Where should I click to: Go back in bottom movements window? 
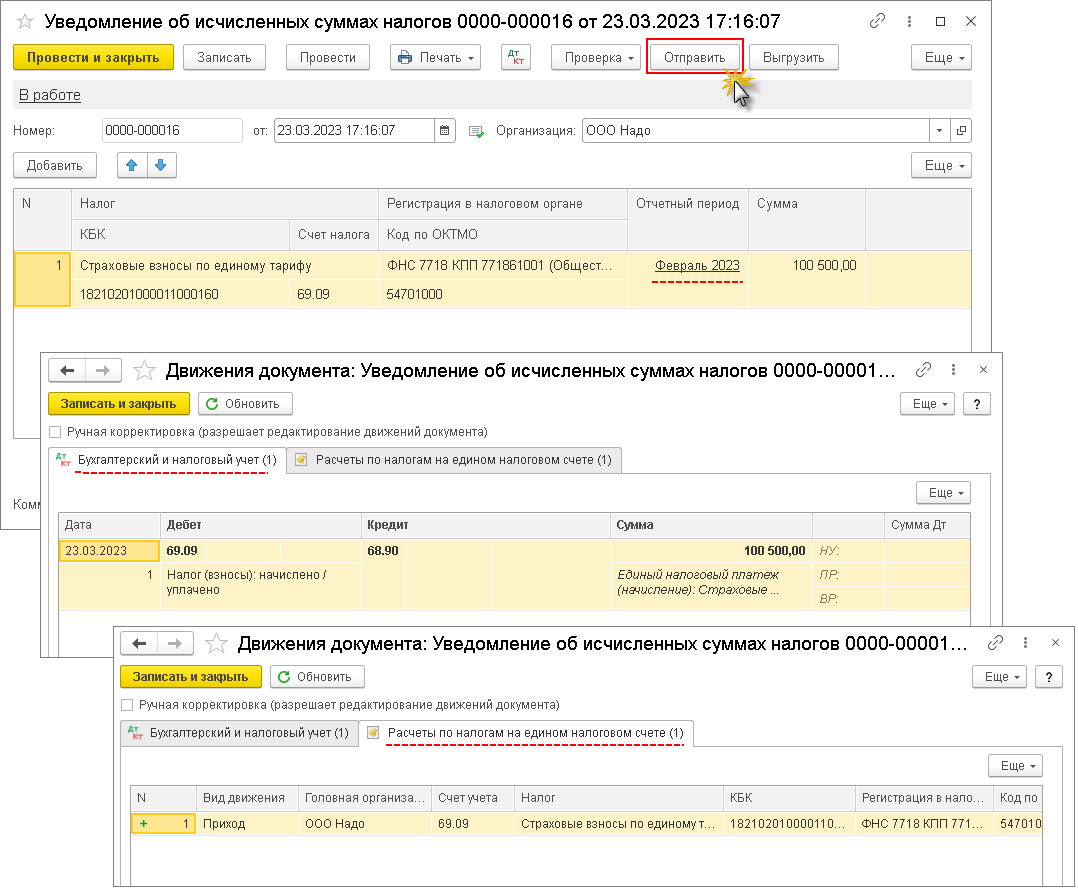click(139, 644)
